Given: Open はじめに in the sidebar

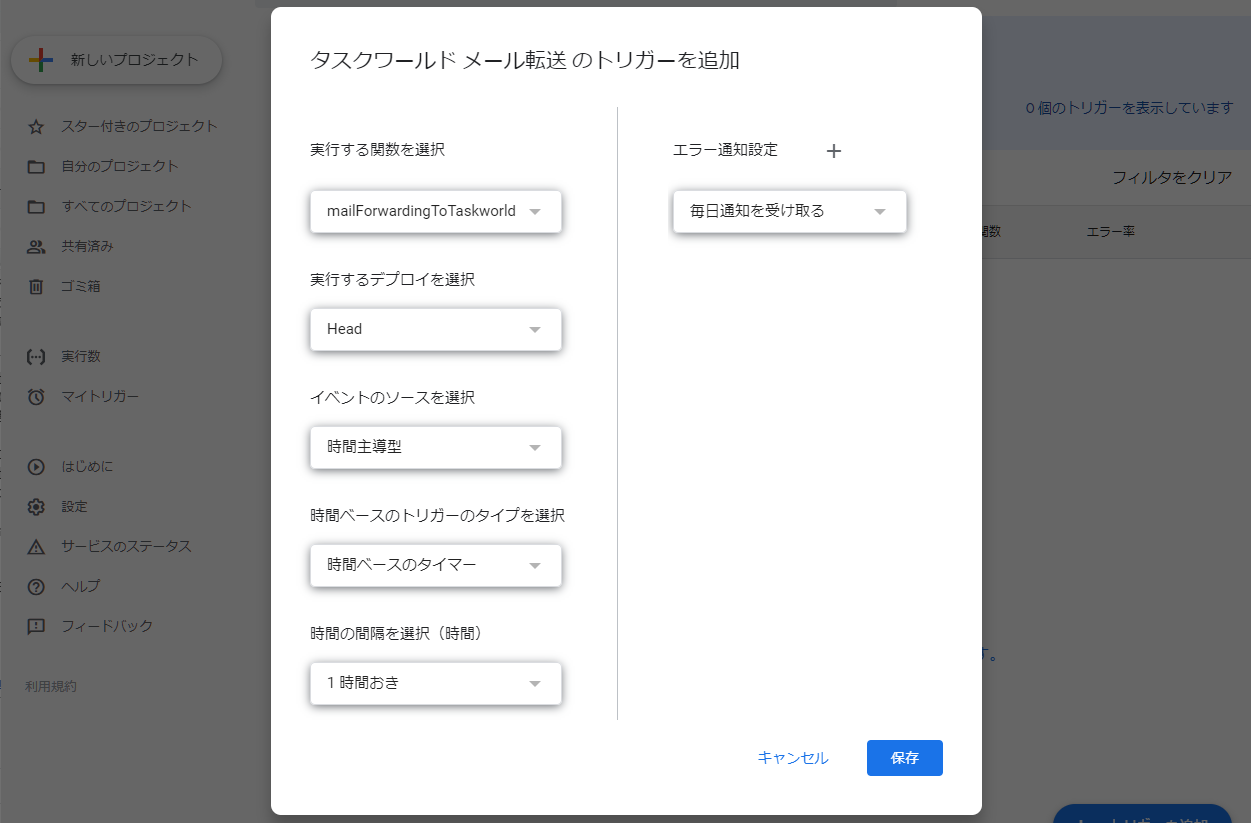Looking at the screenshot, I should pyautogui.click(x=87, y=466).
